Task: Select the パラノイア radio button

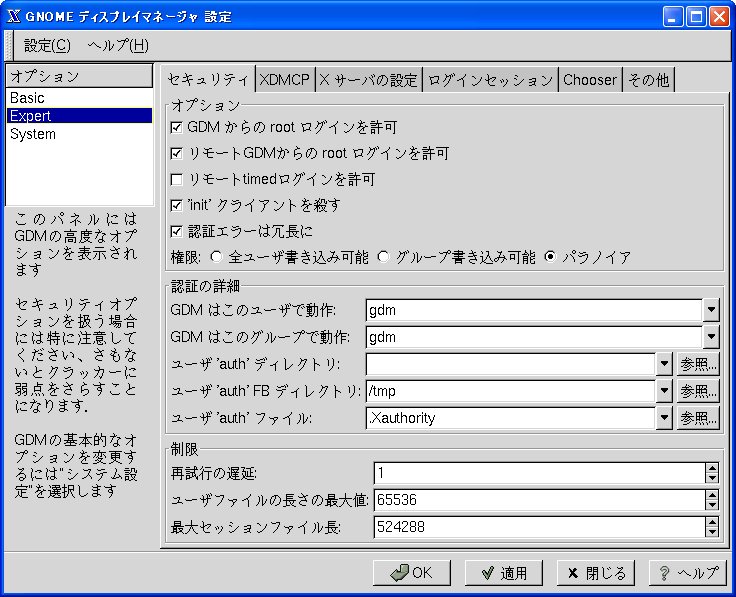Action: 550,257
